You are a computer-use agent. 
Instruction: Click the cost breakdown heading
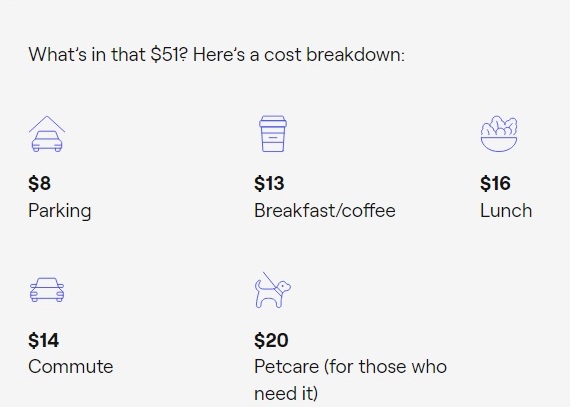[217, 55]
